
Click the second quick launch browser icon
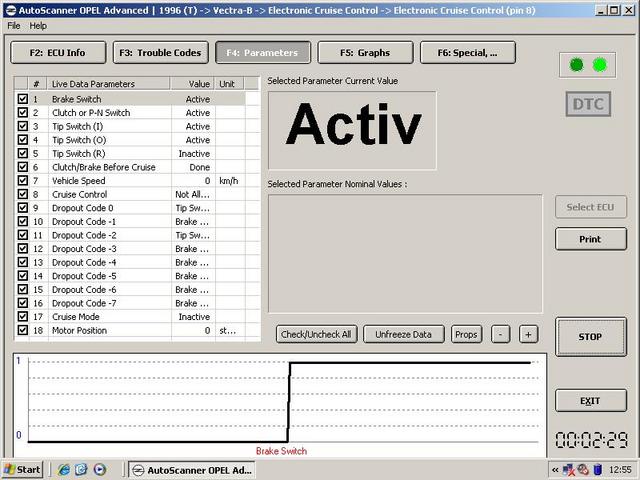tap(81, 470)
